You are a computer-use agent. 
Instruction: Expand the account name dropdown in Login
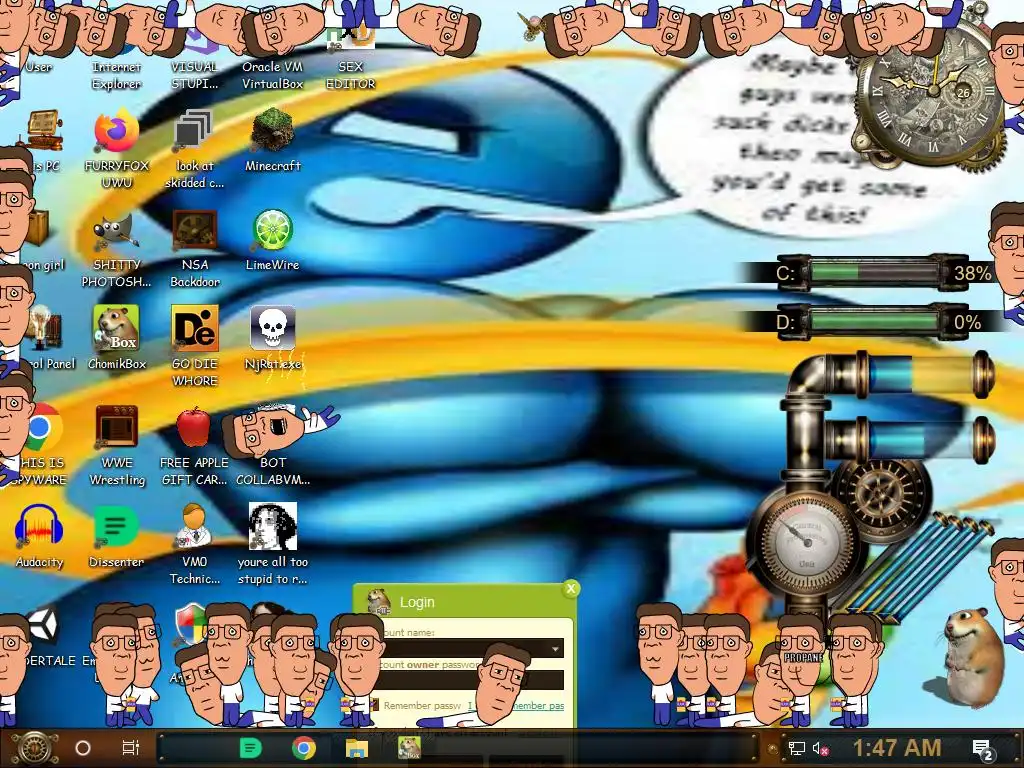(555, 648)
